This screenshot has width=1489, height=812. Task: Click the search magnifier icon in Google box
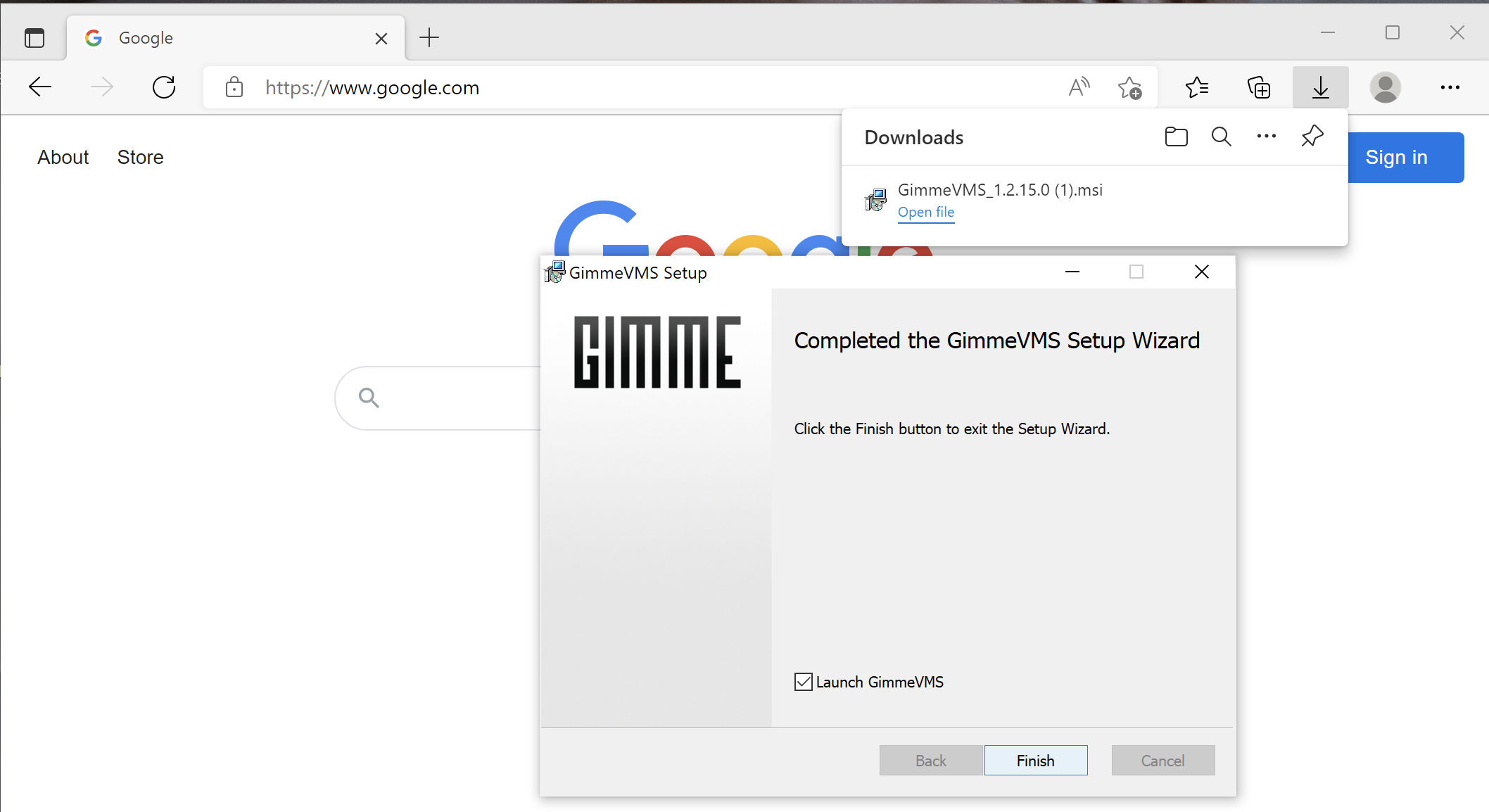[x=369, y=398]
